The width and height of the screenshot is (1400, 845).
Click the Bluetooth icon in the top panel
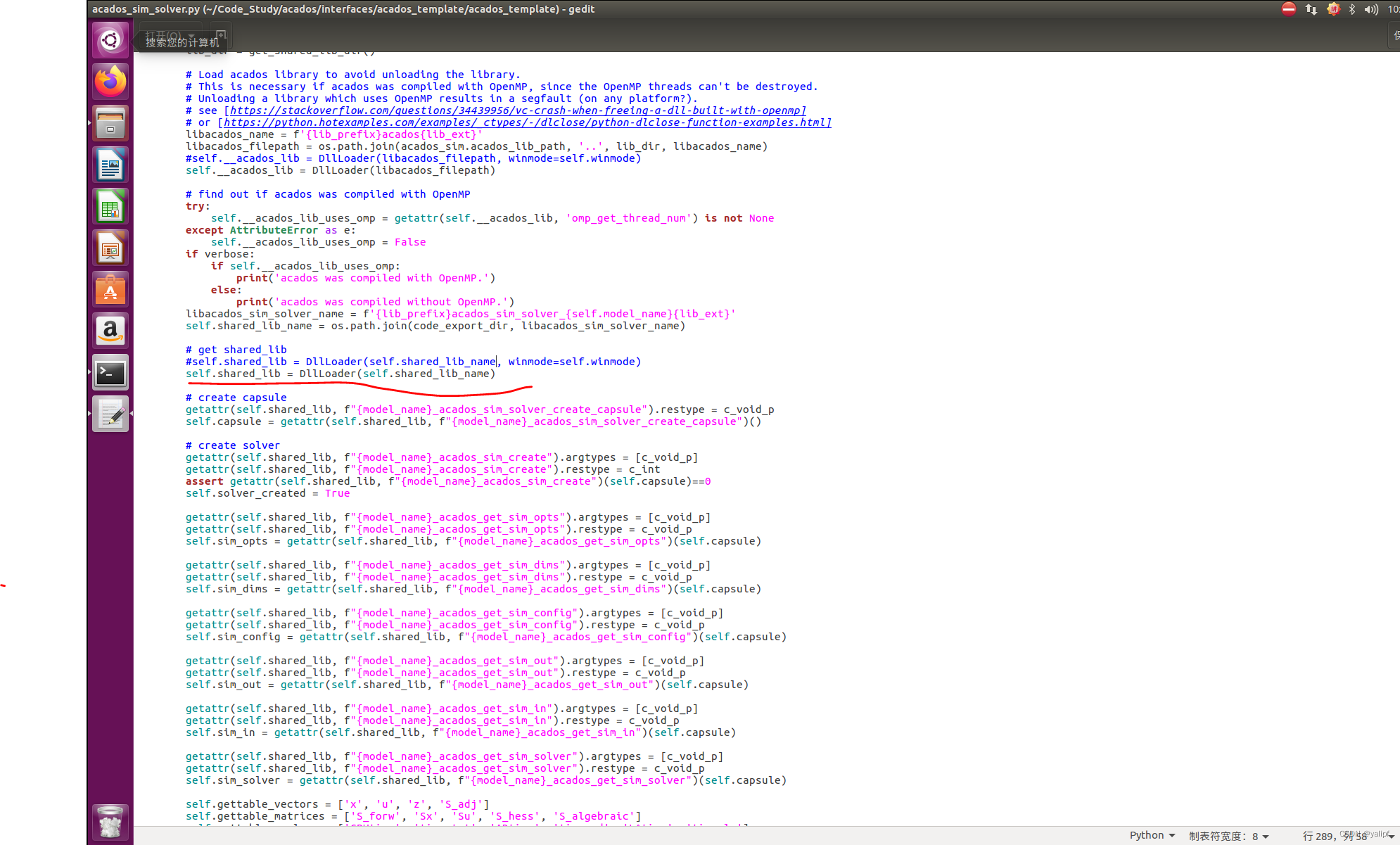click(x=1352, y=9)
